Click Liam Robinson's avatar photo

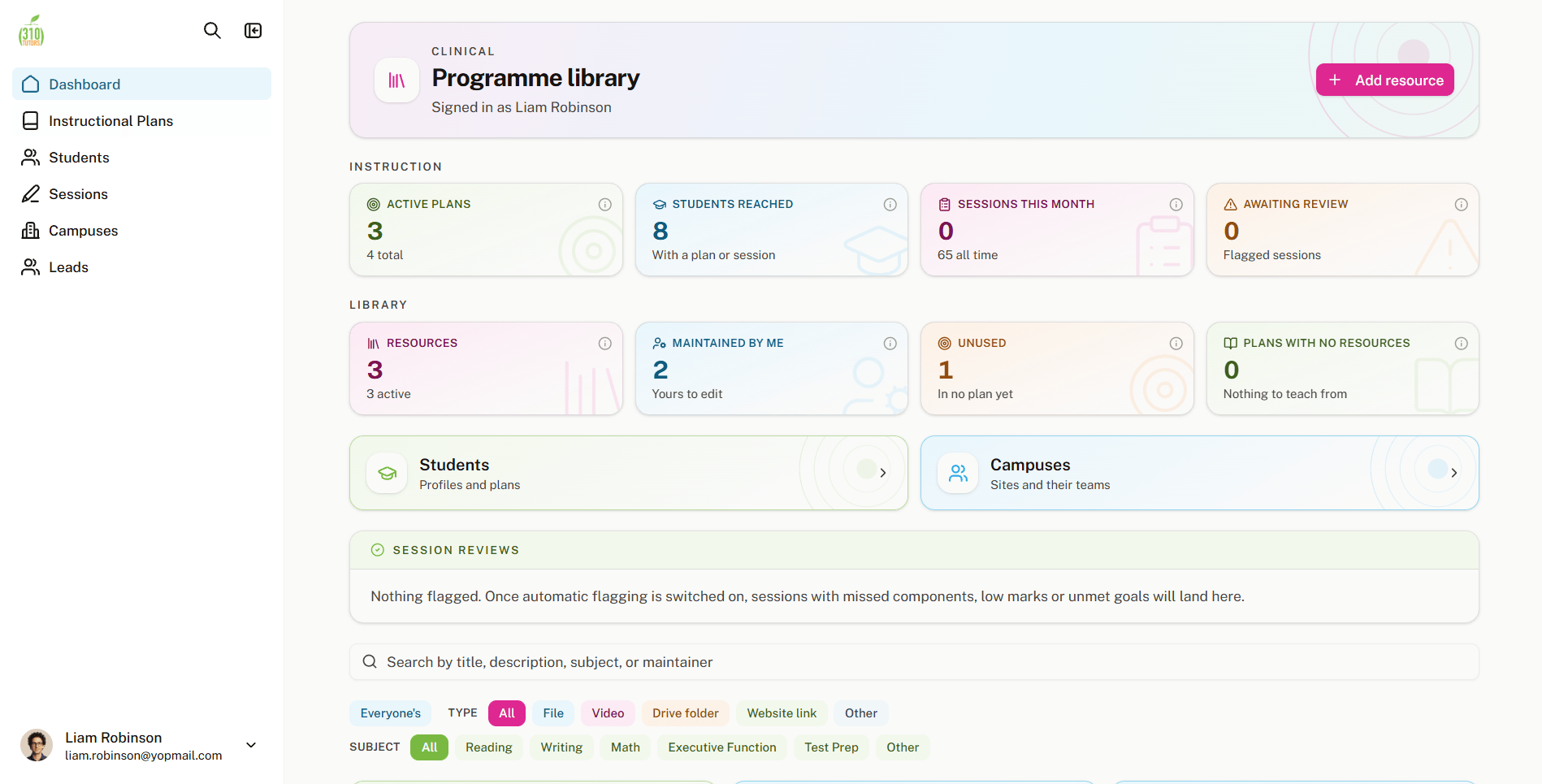pyautogui.click(x=37, y=745)
